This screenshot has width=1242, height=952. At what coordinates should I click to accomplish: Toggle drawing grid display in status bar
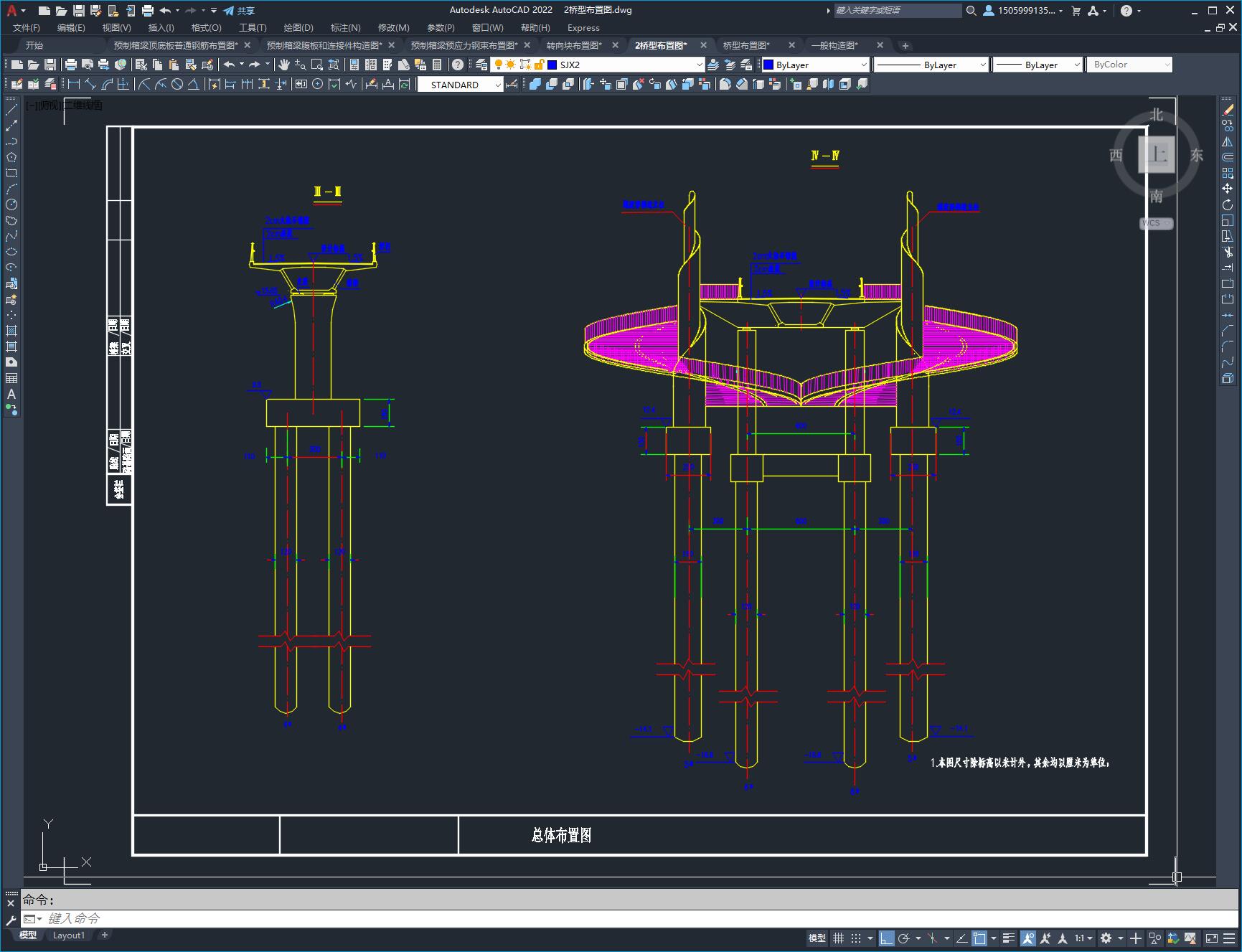838,938
